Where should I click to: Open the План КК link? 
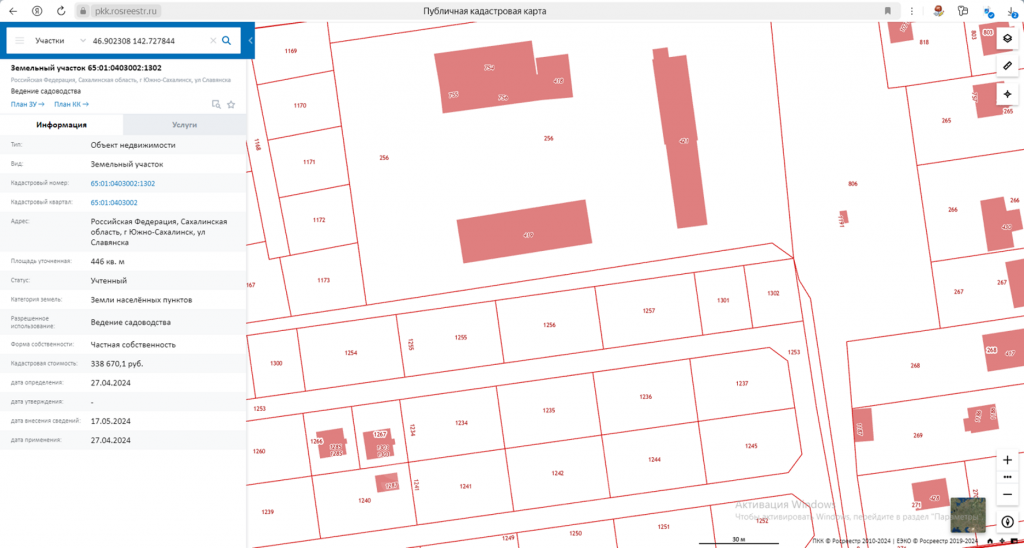(x=71, y=104)
